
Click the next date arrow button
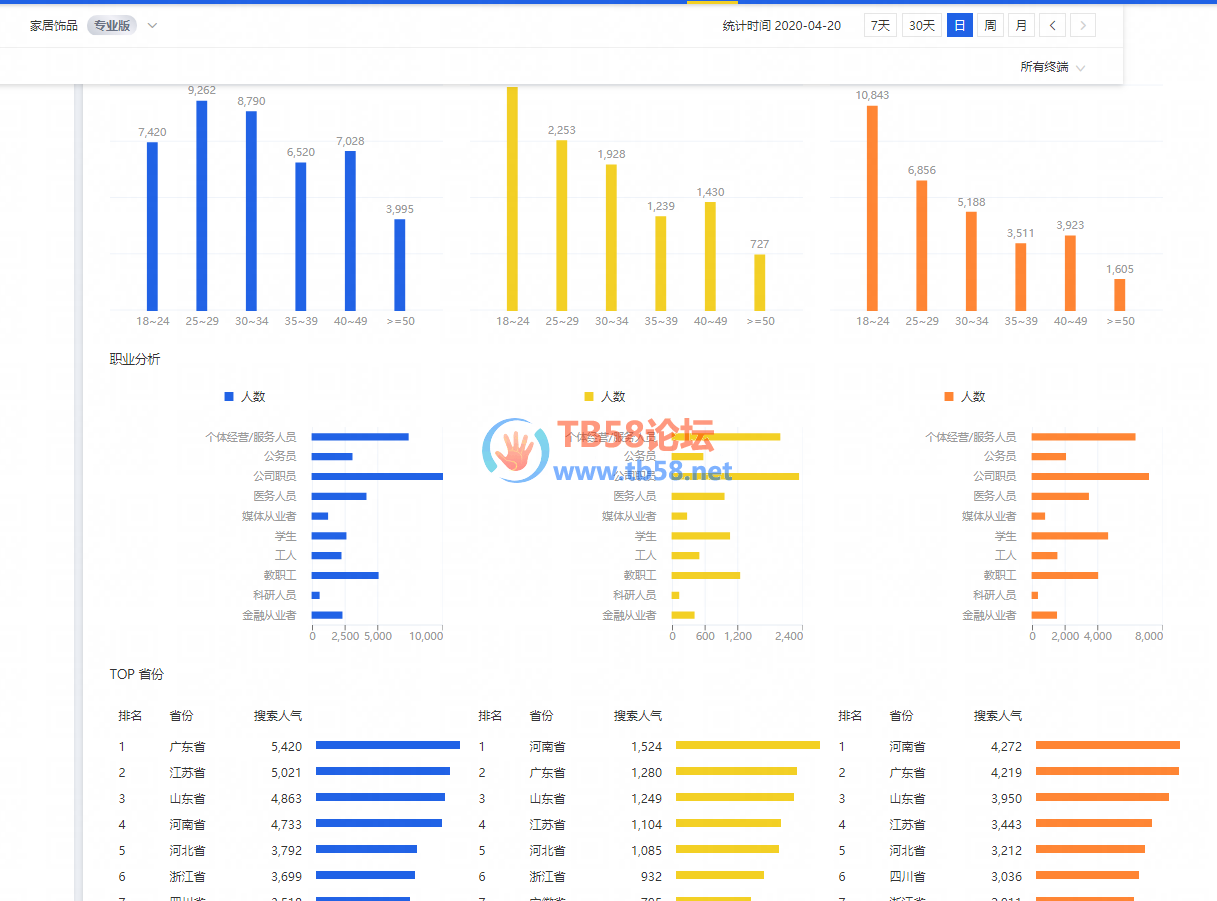1083,25
